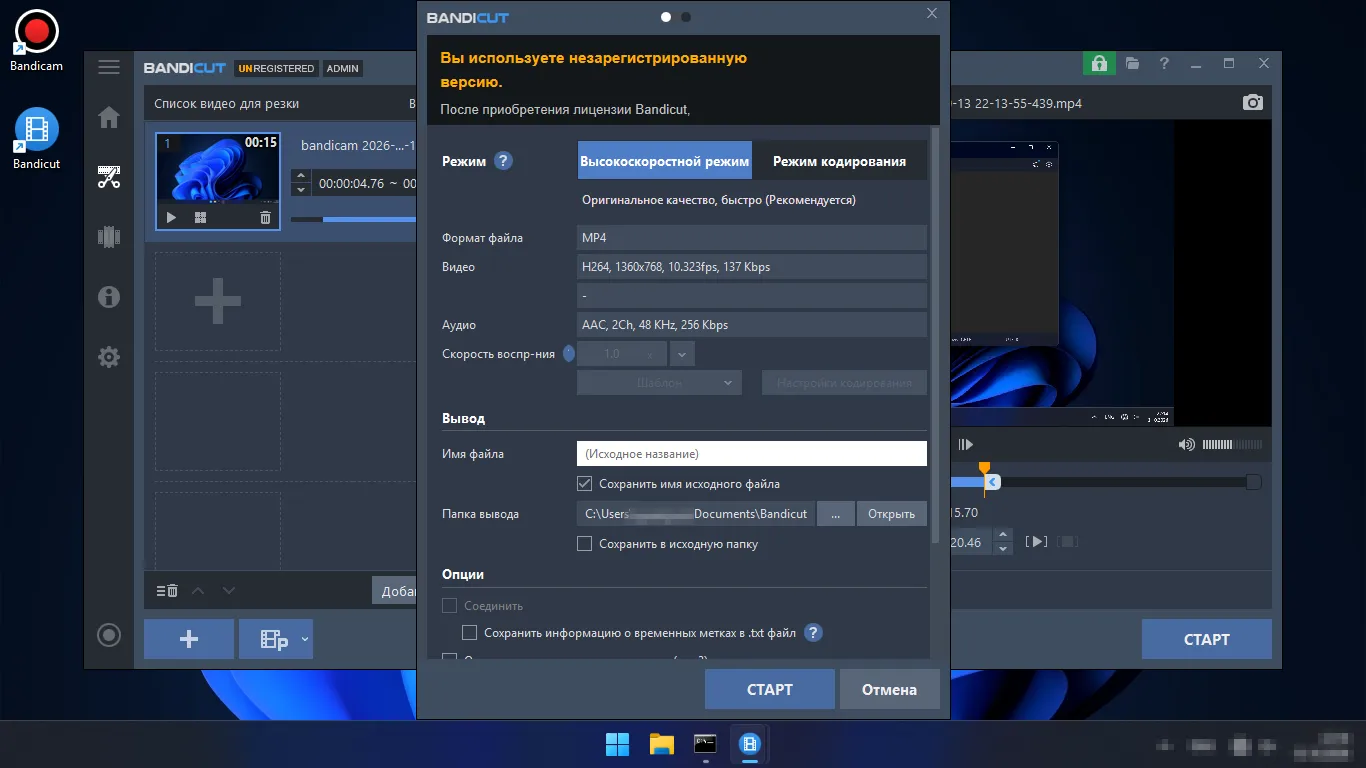Image resolution: width=1366 pixels, height=768 pixels.
Task: Toggle "Сохранить имя исходного файла" checkbox
Action: pyautogui.click(x=585, y=484)
